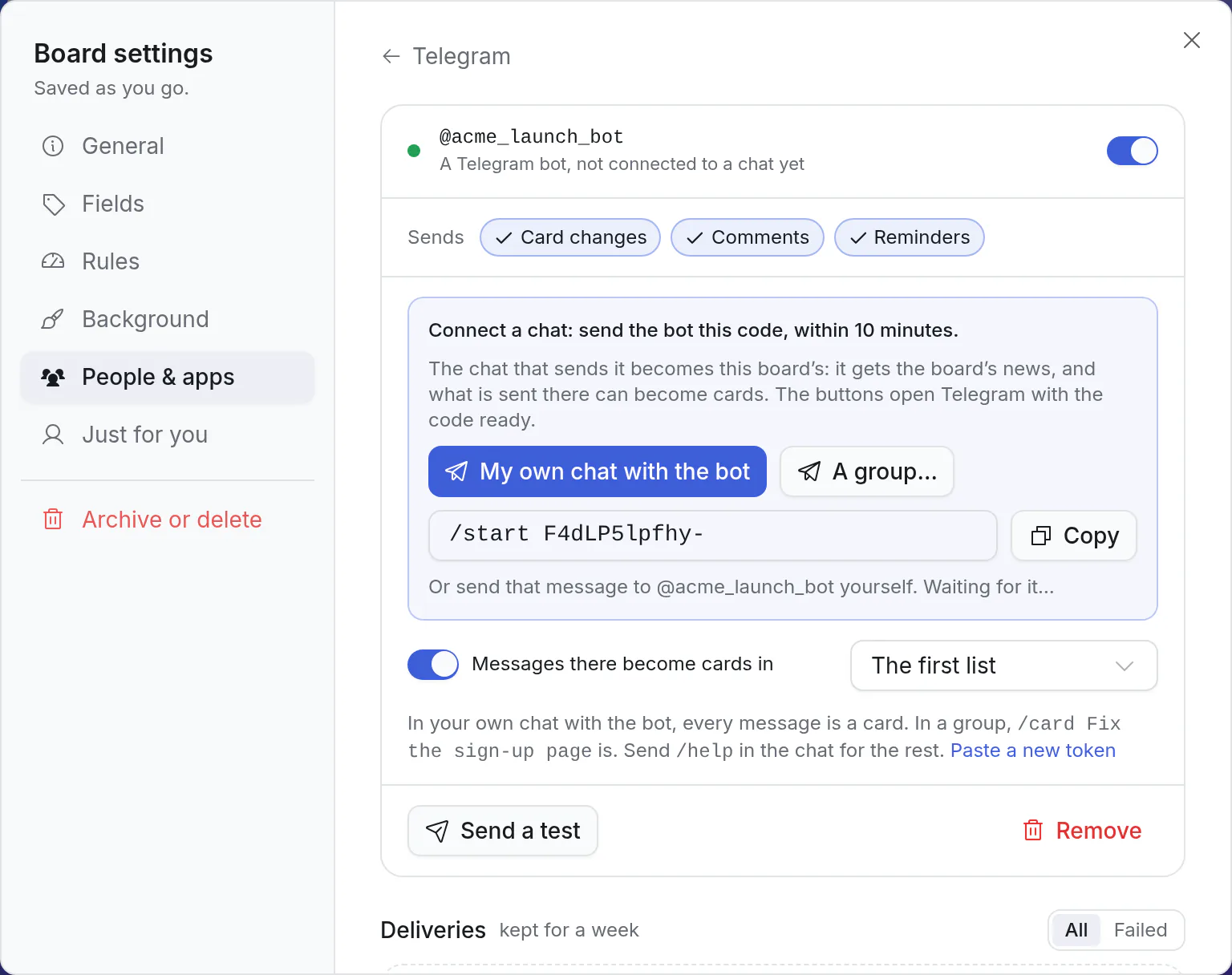This screenshot has height=975, width=1232.
Task: Click the Just for you person icon
Action: [53, 435]
